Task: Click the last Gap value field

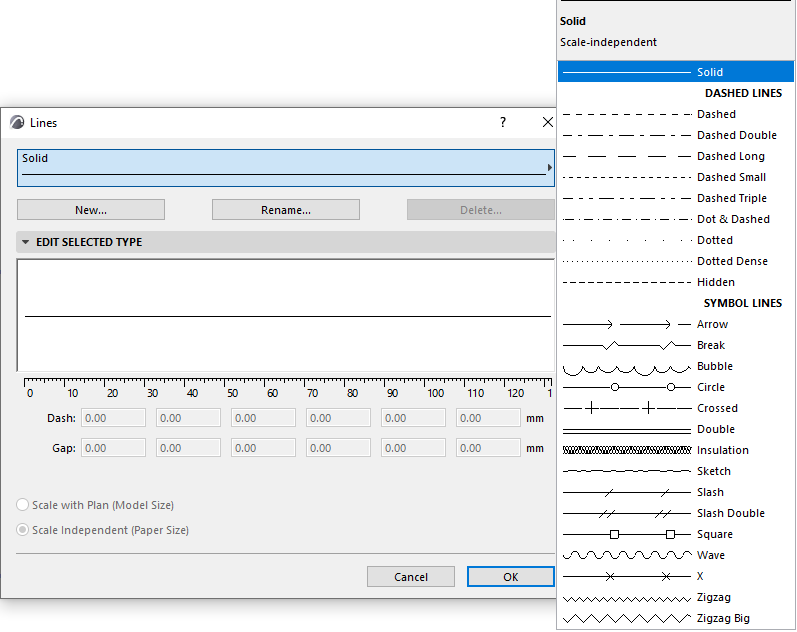Action: tap(488, 448)
